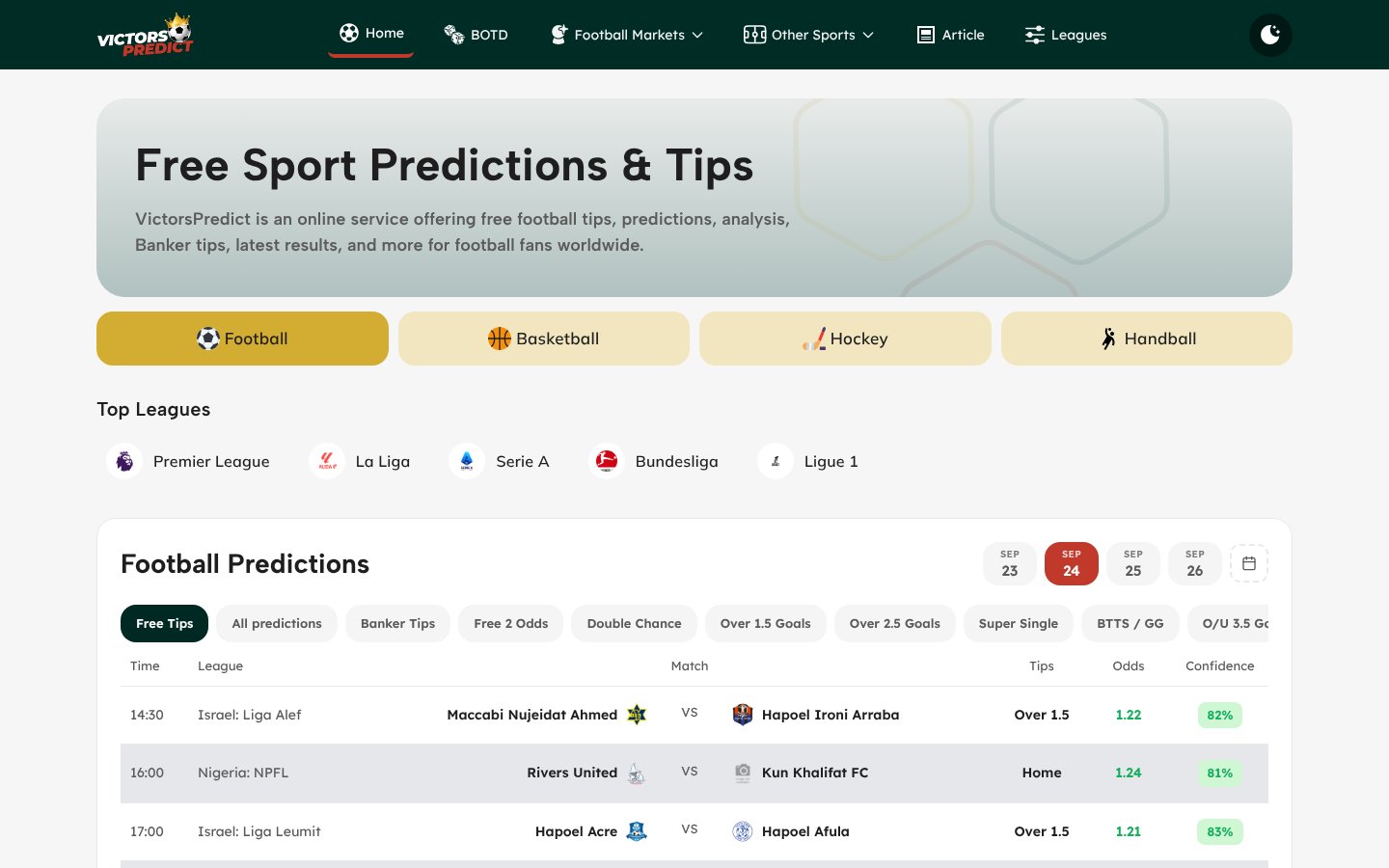Screen dimensions: 1389x868
Task: Click the Israel: Liga Leumit league cell
Action: pyautogui.click(x=259, y=831)
